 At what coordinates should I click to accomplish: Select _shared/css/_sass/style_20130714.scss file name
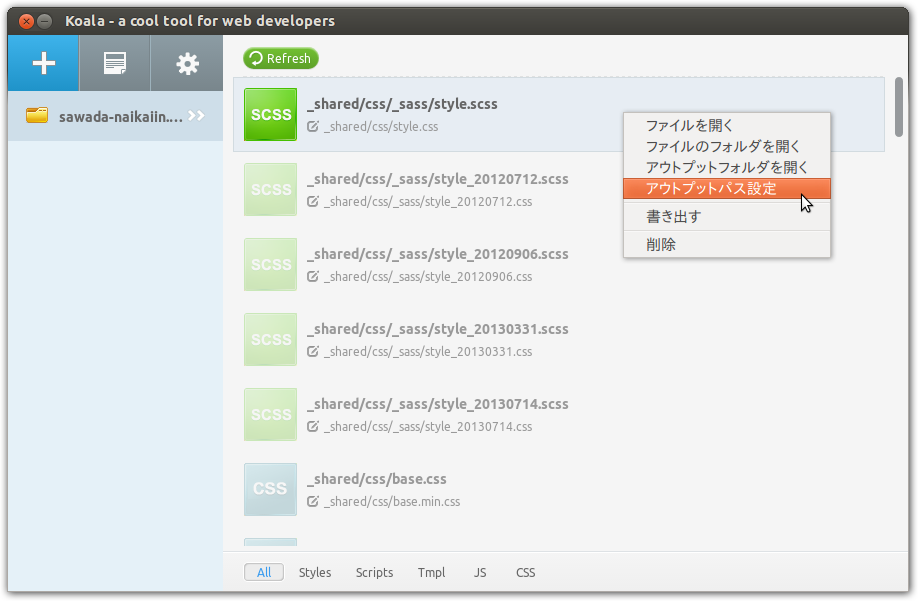(438, 404)
